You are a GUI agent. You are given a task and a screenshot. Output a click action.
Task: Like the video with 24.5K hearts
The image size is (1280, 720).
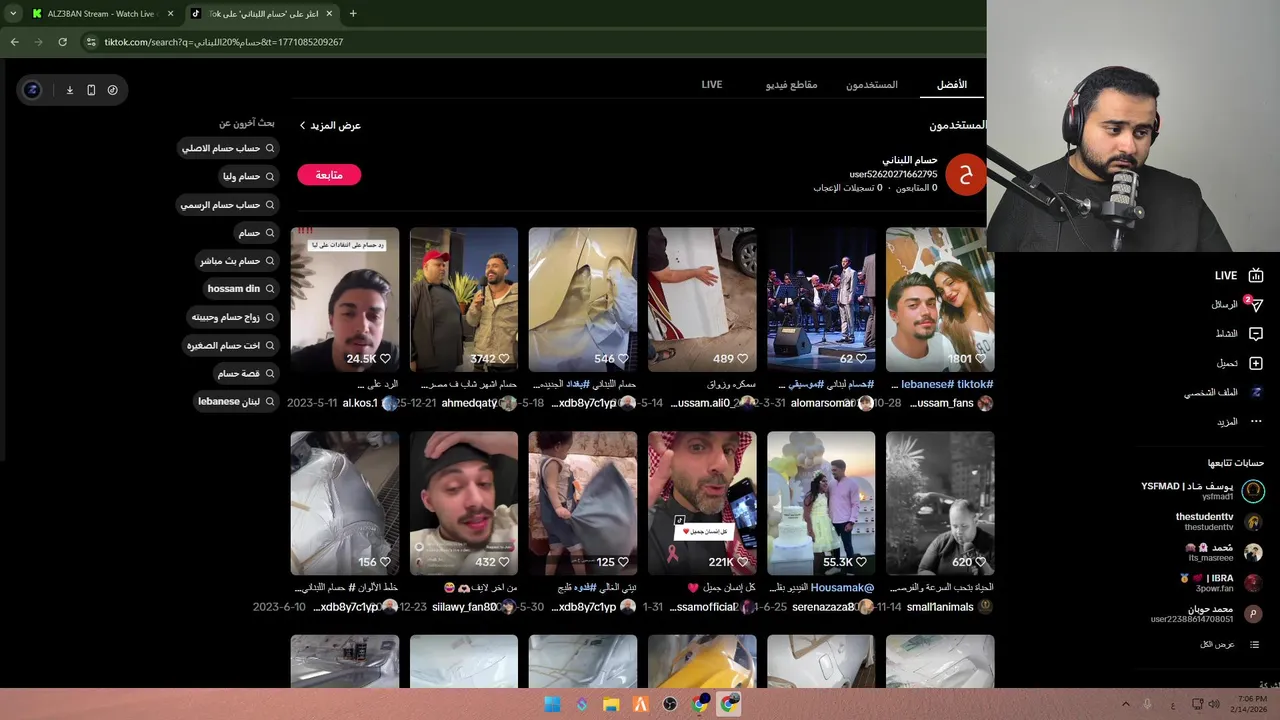(x=385, y=358)
